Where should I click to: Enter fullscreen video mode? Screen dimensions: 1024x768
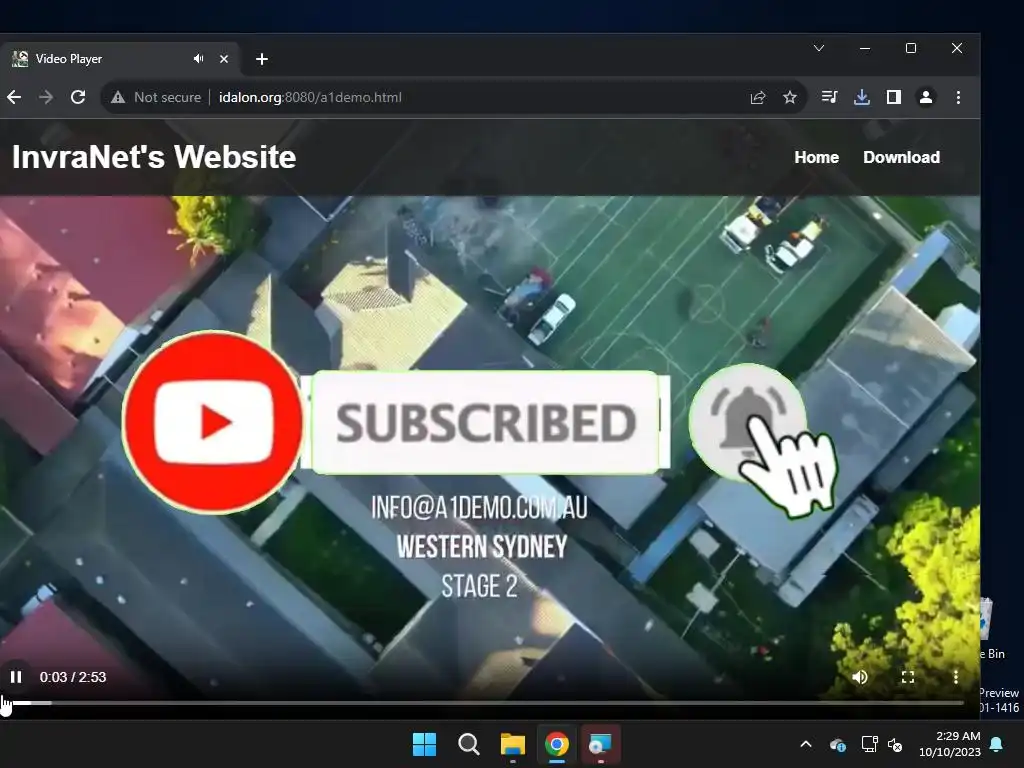point(908,677)
